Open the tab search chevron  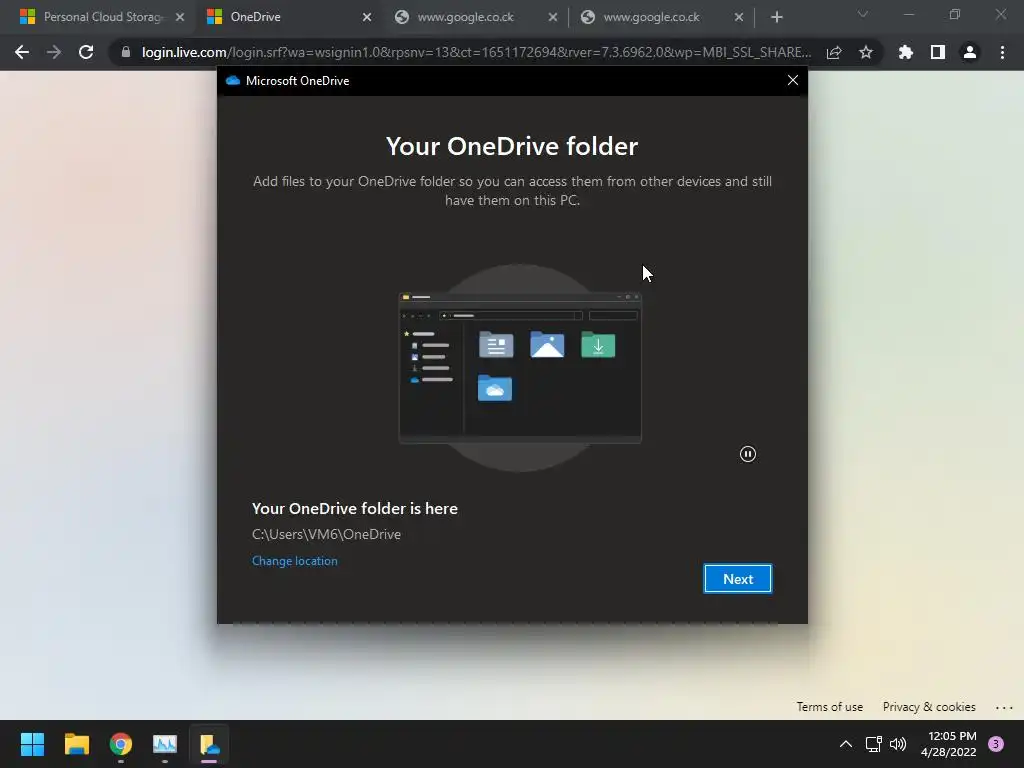point(863,14)
